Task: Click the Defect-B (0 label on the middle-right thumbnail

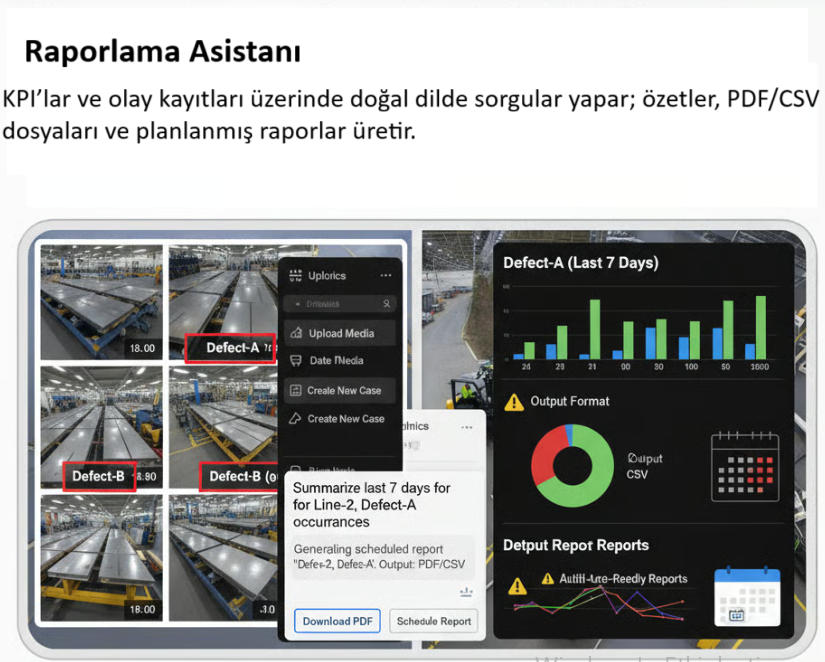Action: [x=239, y=476]
